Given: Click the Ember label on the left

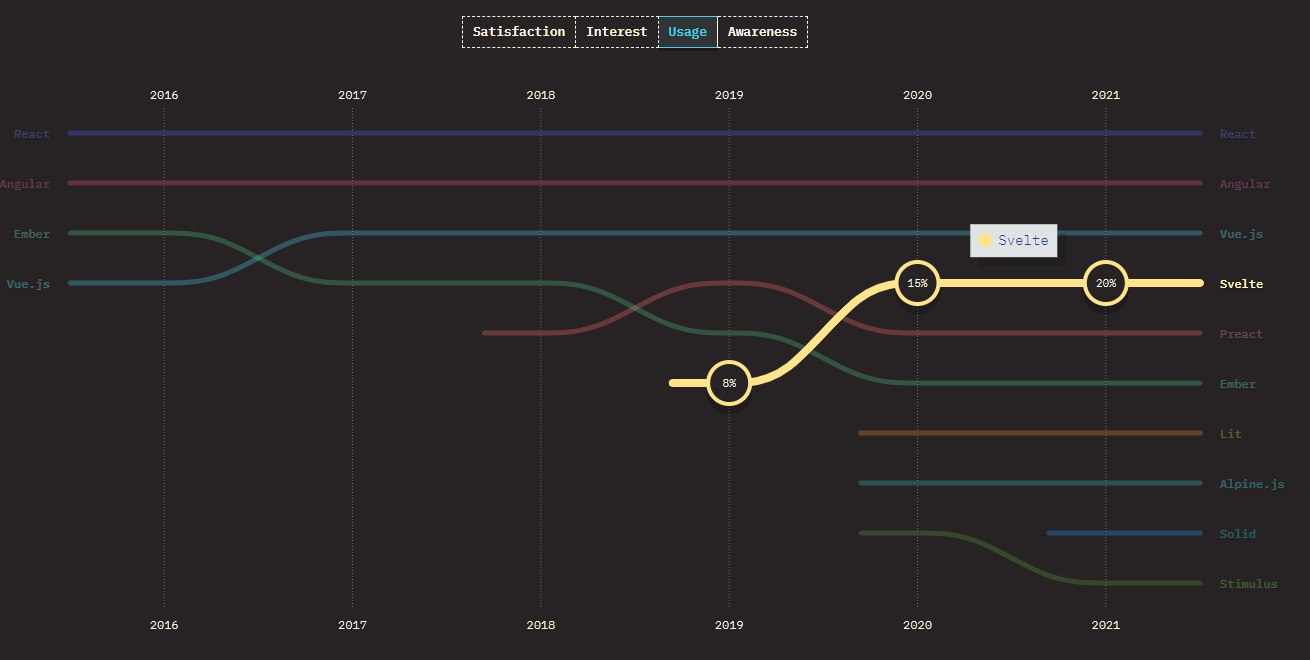Looking at the screenshot, I should pos(31,234).
